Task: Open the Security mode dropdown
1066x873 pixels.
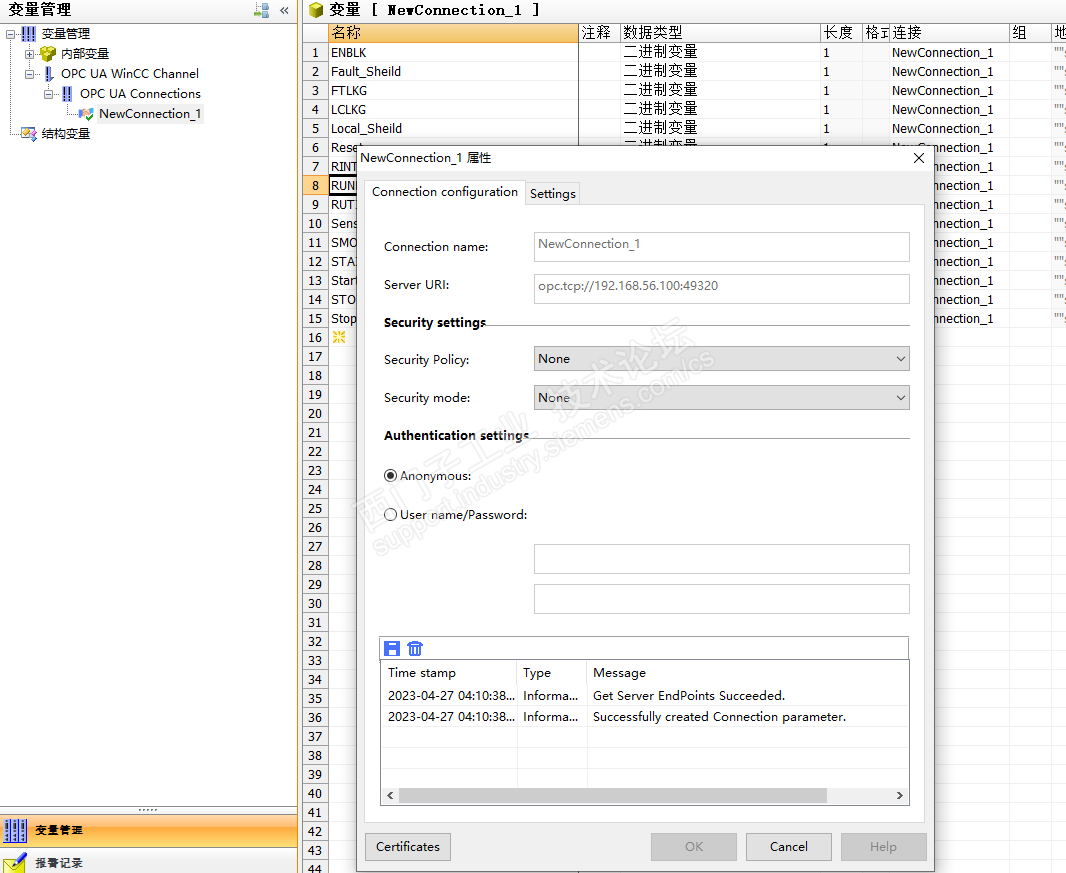Action: click(721, 398)
